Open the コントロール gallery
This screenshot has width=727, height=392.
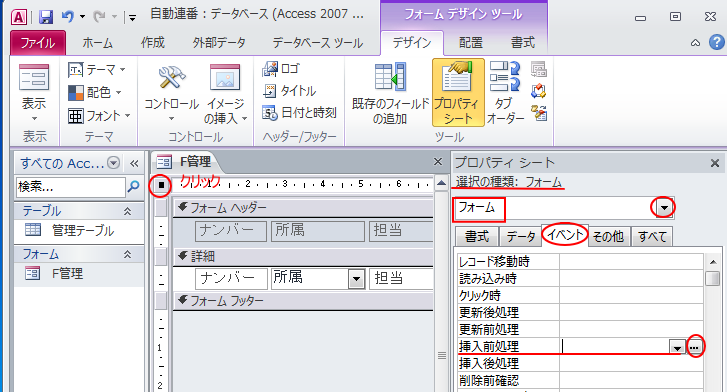click(172, 93)
